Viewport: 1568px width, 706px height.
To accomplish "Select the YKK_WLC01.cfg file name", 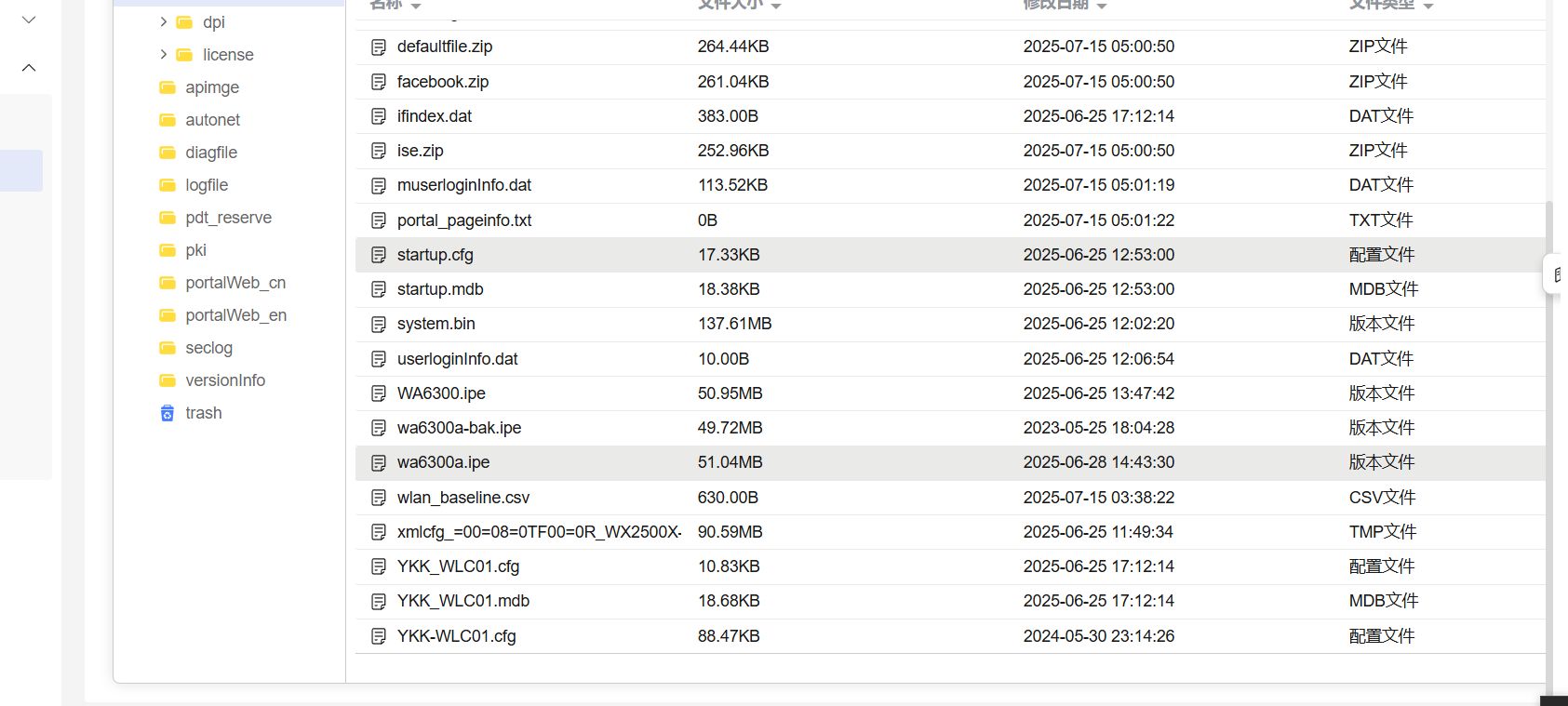I will click(459, 566).
